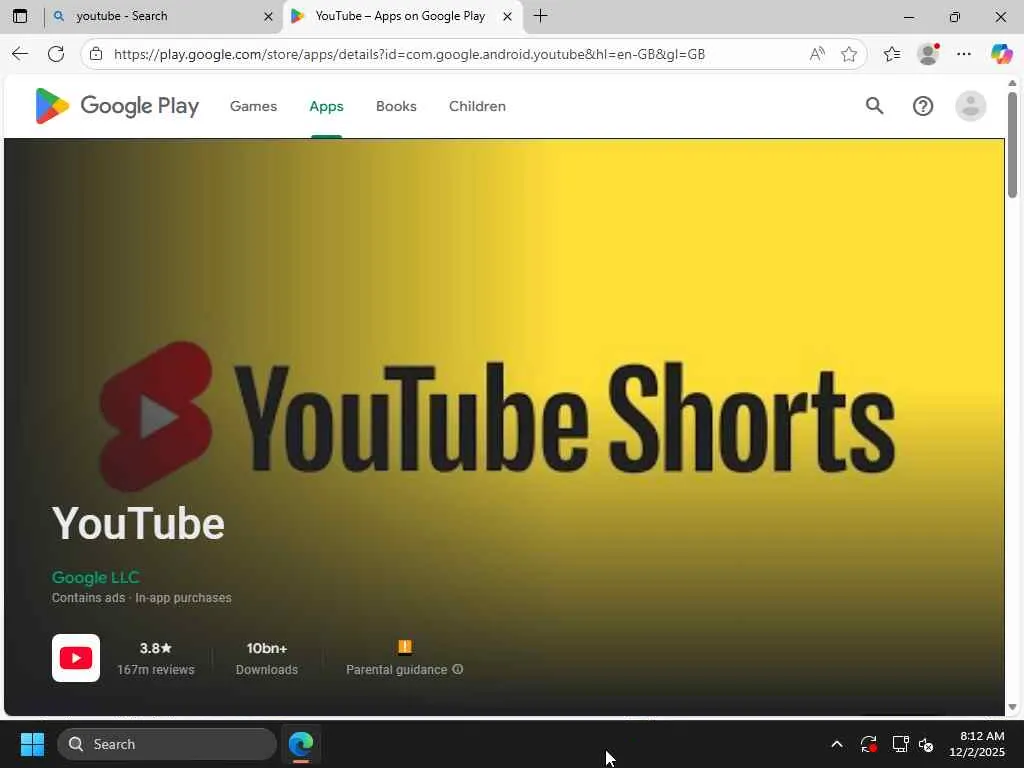Add this page to favorites star
This screenshot has width=1024, height=768.
849,54
